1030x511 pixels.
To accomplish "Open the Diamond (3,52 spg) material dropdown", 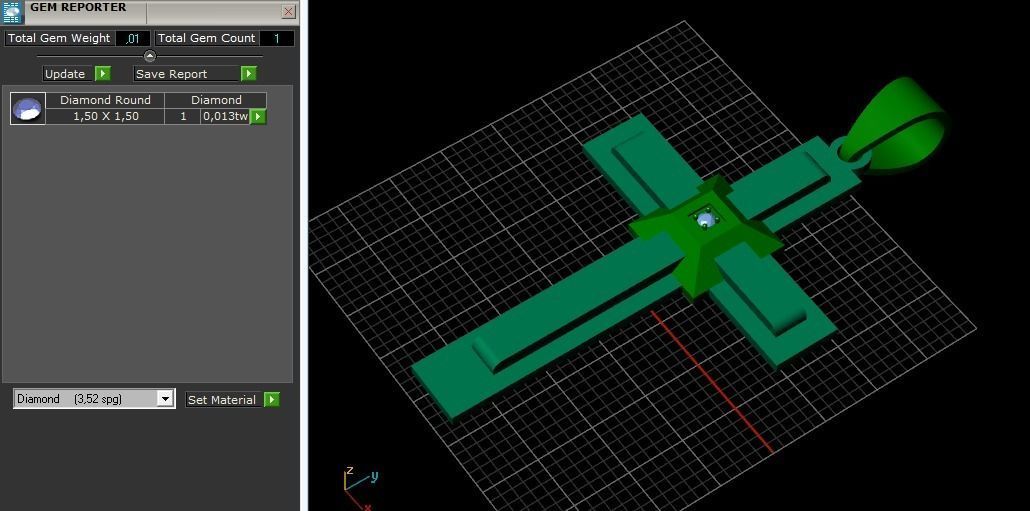I will [94, 399].
